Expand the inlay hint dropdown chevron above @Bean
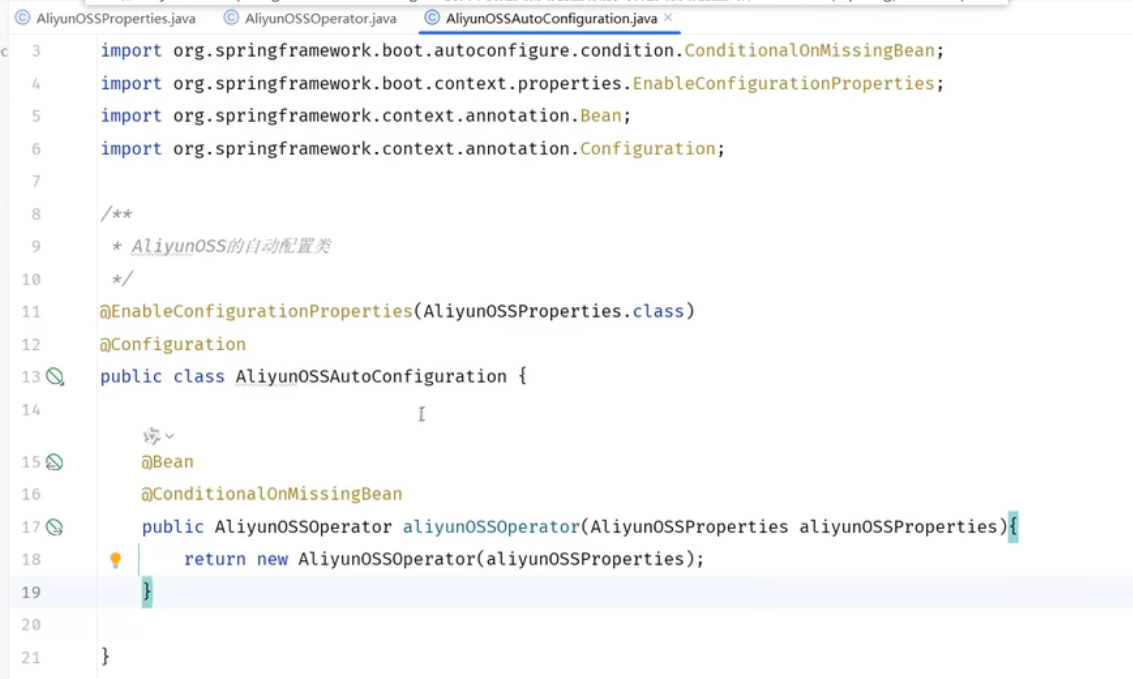 (x=170, y=436)
